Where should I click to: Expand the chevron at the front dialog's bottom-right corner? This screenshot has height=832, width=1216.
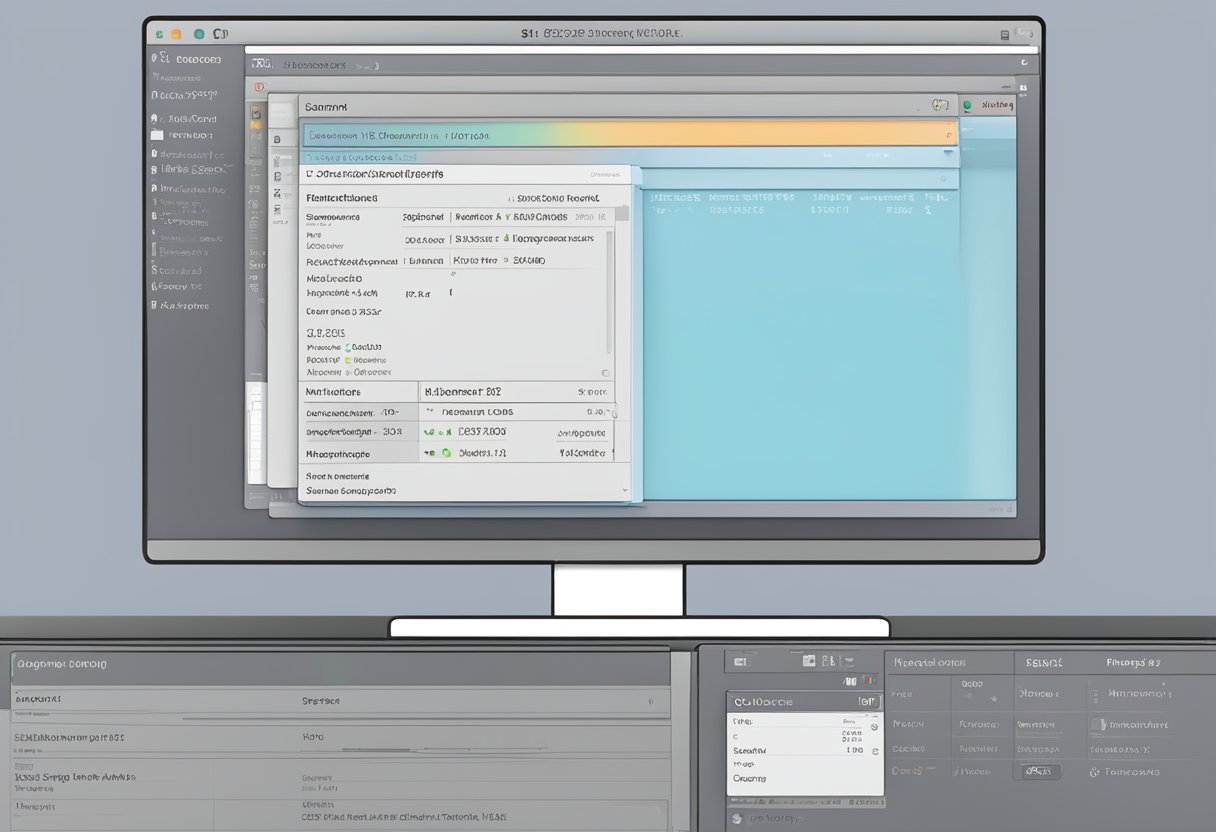coord(625,490)
